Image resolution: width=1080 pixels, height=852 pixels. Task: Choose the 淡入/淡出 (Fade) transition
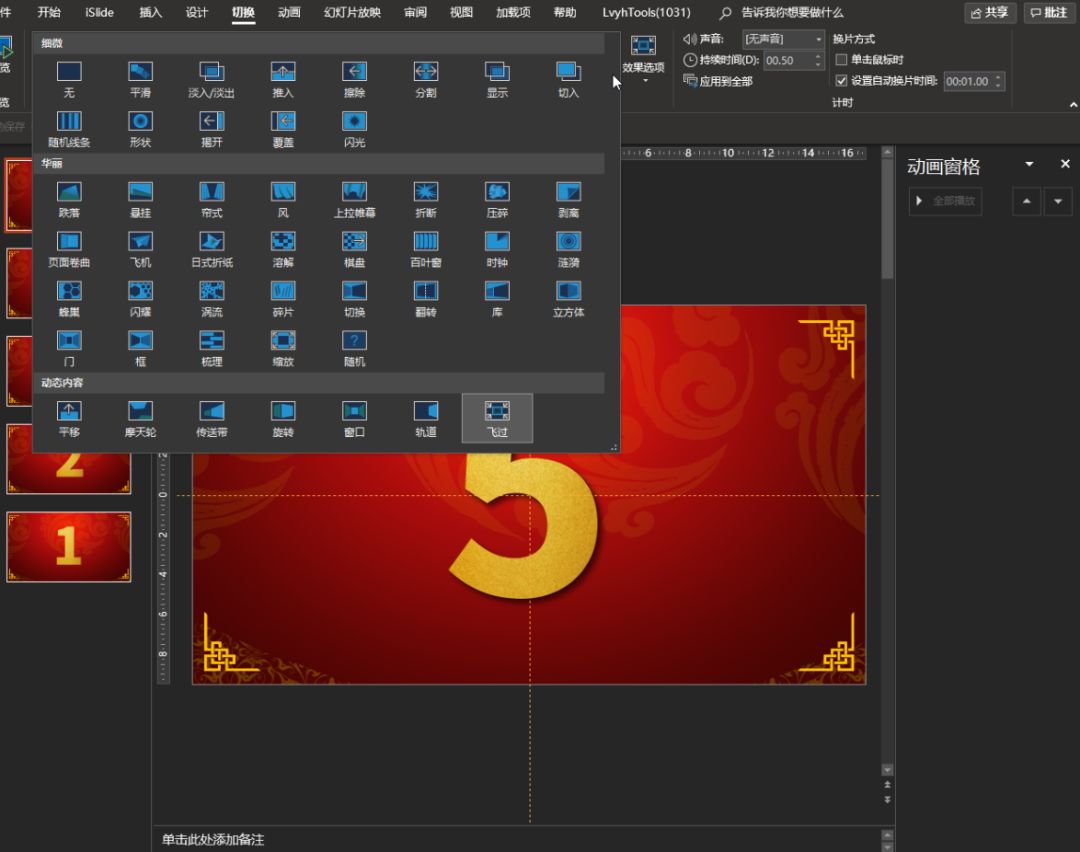pos(211,79)
